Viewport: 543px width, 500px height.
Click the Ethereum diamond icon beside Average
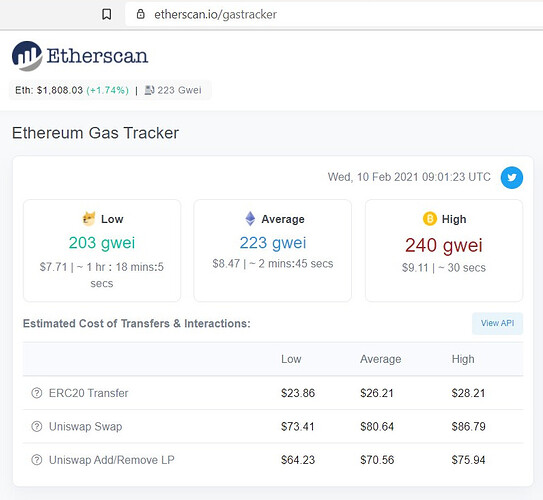pos(250,218)
